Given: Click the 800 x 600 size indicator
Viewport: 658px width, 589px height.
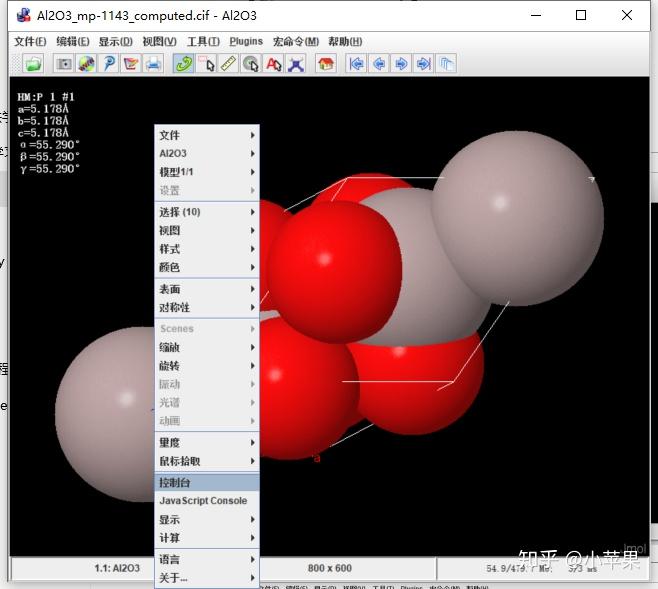Looking at the screenshot, I should pyautogui.click(x=330, y=568).
